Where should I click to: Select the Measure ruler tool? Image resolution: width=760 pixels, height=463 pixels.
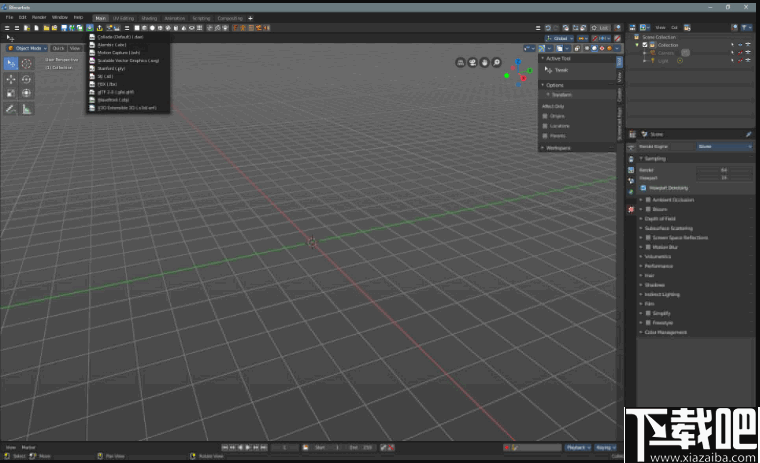pyautogui.click(x=26, y=109)
